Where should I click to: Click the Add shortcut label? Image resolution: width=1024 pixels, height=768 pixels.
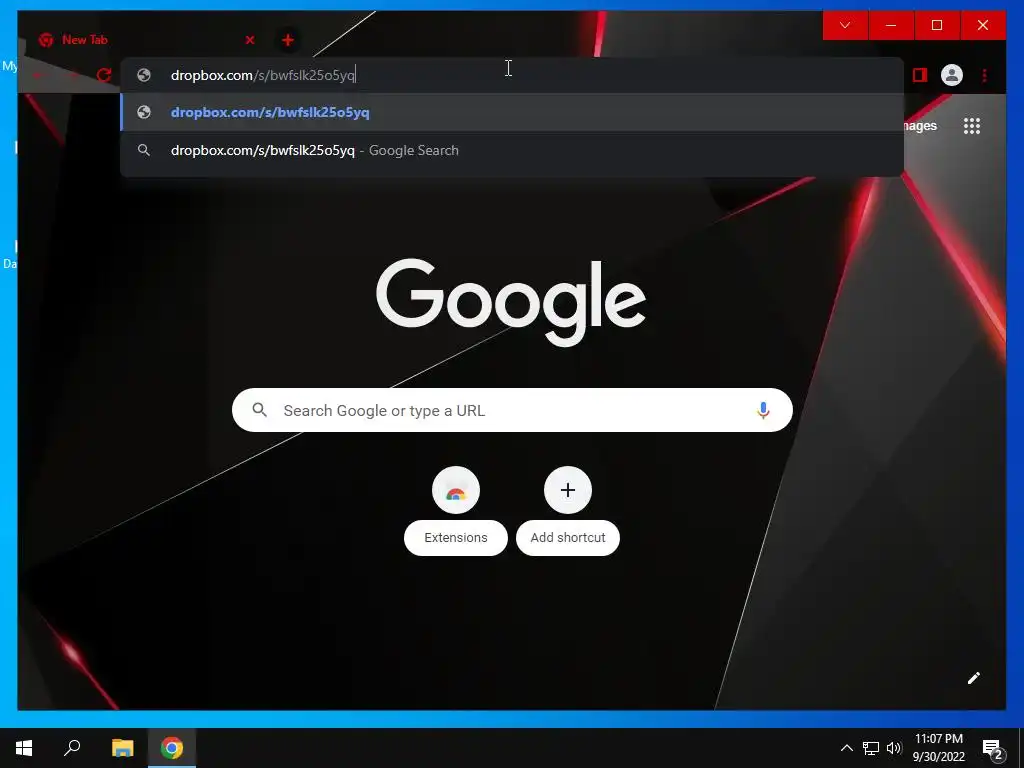(568, 537)
